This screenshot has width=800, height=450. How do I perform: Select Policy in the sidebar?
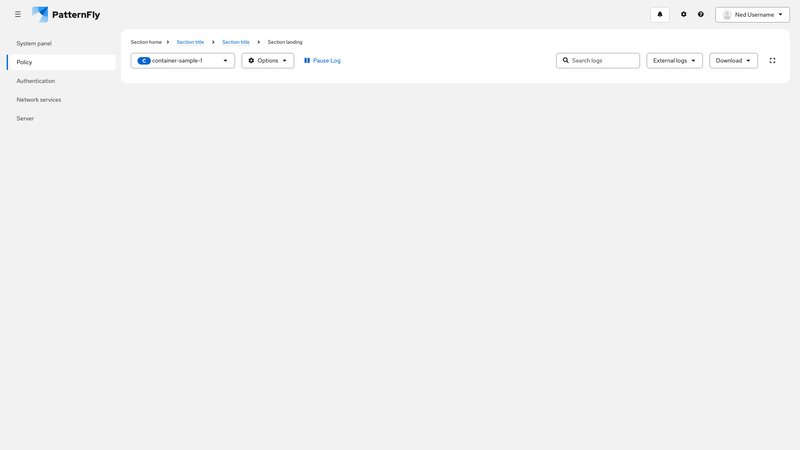coord(61,62)
